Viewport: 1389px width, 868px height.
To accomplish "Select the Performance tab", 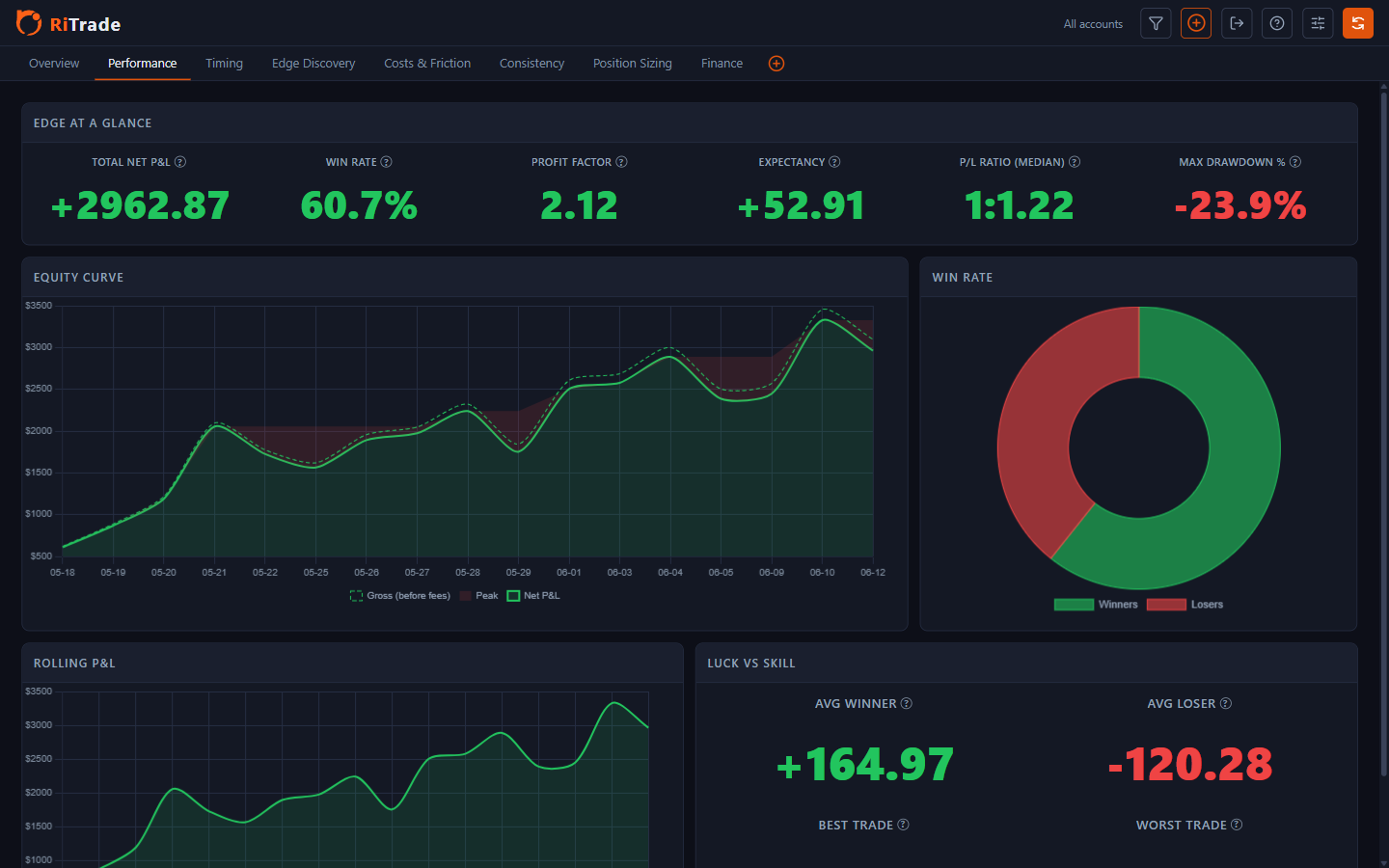I will coord(142,64).
